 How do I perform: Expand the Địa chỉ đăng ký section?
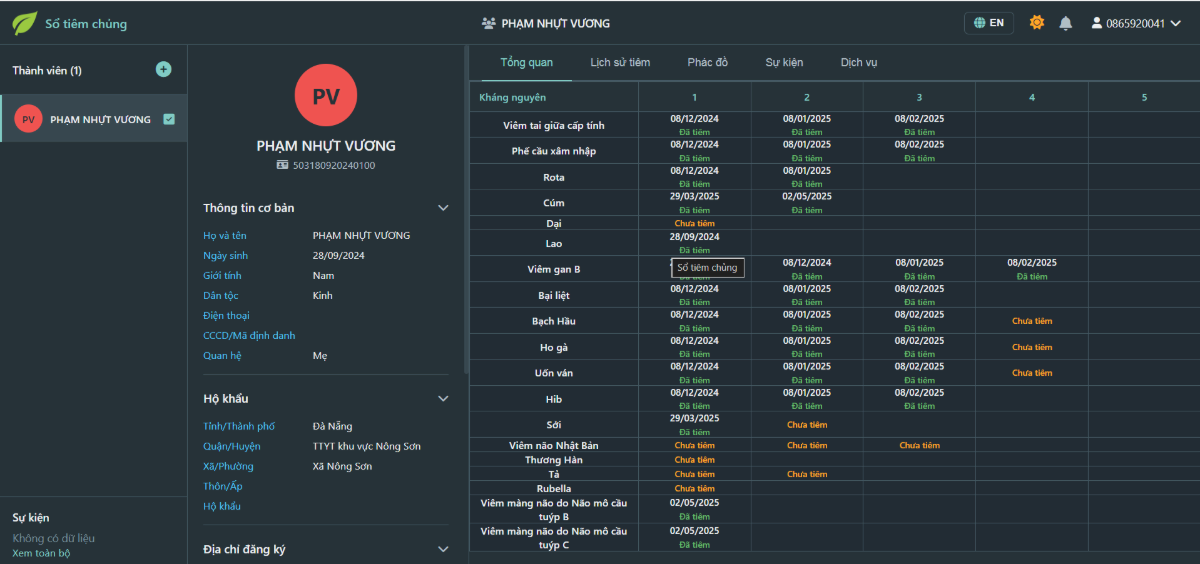[x=444, y=549]
